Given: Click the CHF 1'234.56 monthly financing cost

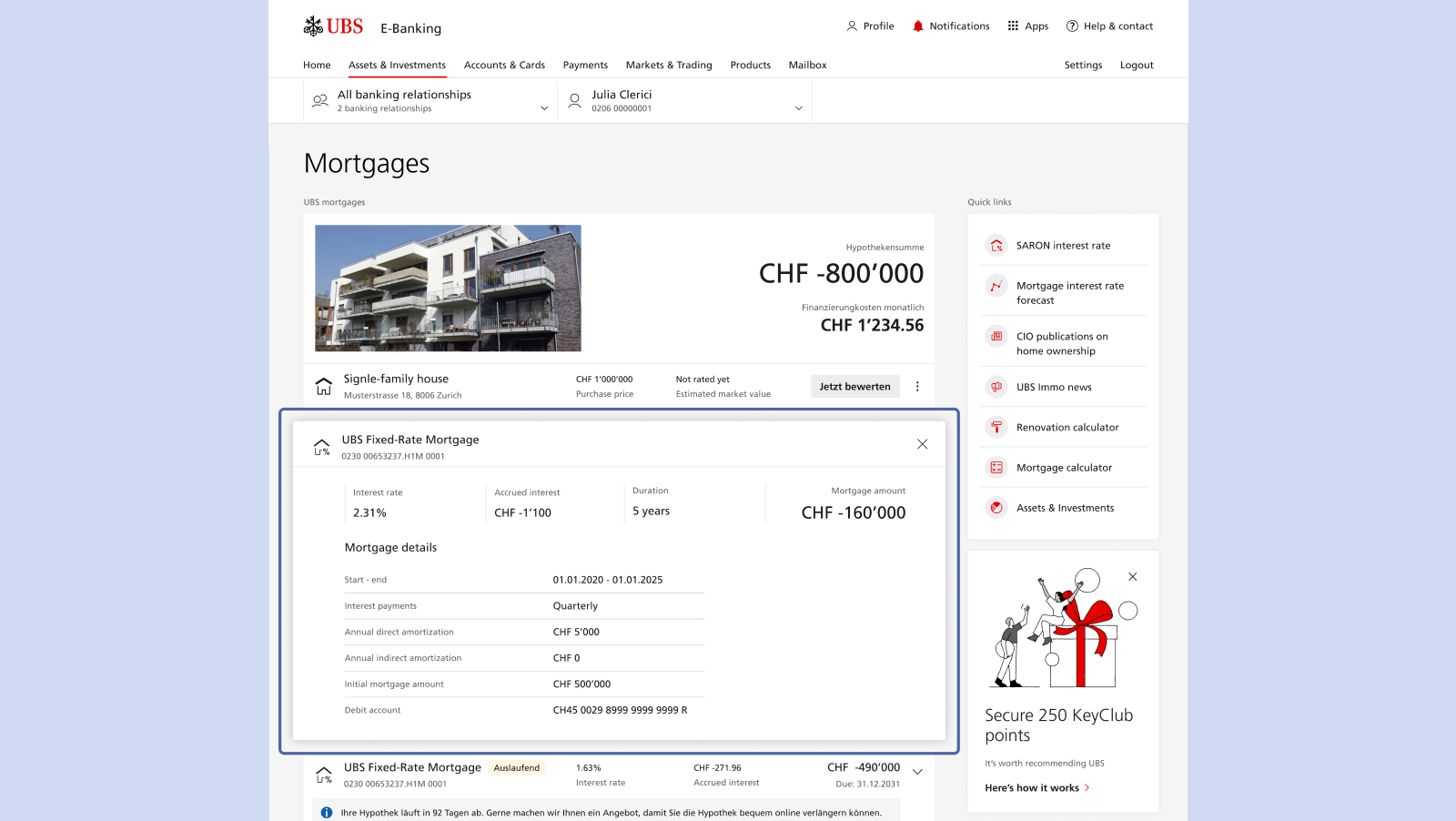Looking at the screenshot, I should (x=872, y=325).
